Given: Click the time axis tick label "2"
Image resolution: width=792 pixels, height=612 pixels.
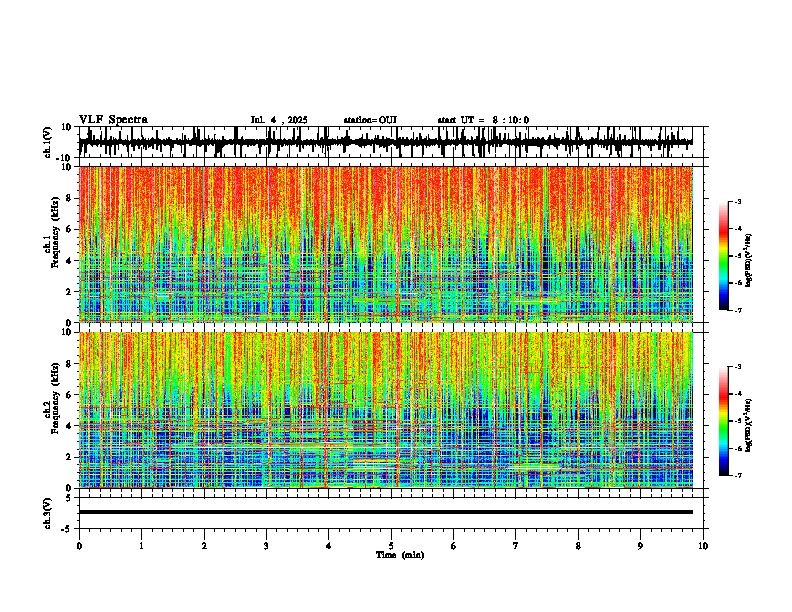Looking at the screenshot, I should pyautogui.click(x=204, y=546).
